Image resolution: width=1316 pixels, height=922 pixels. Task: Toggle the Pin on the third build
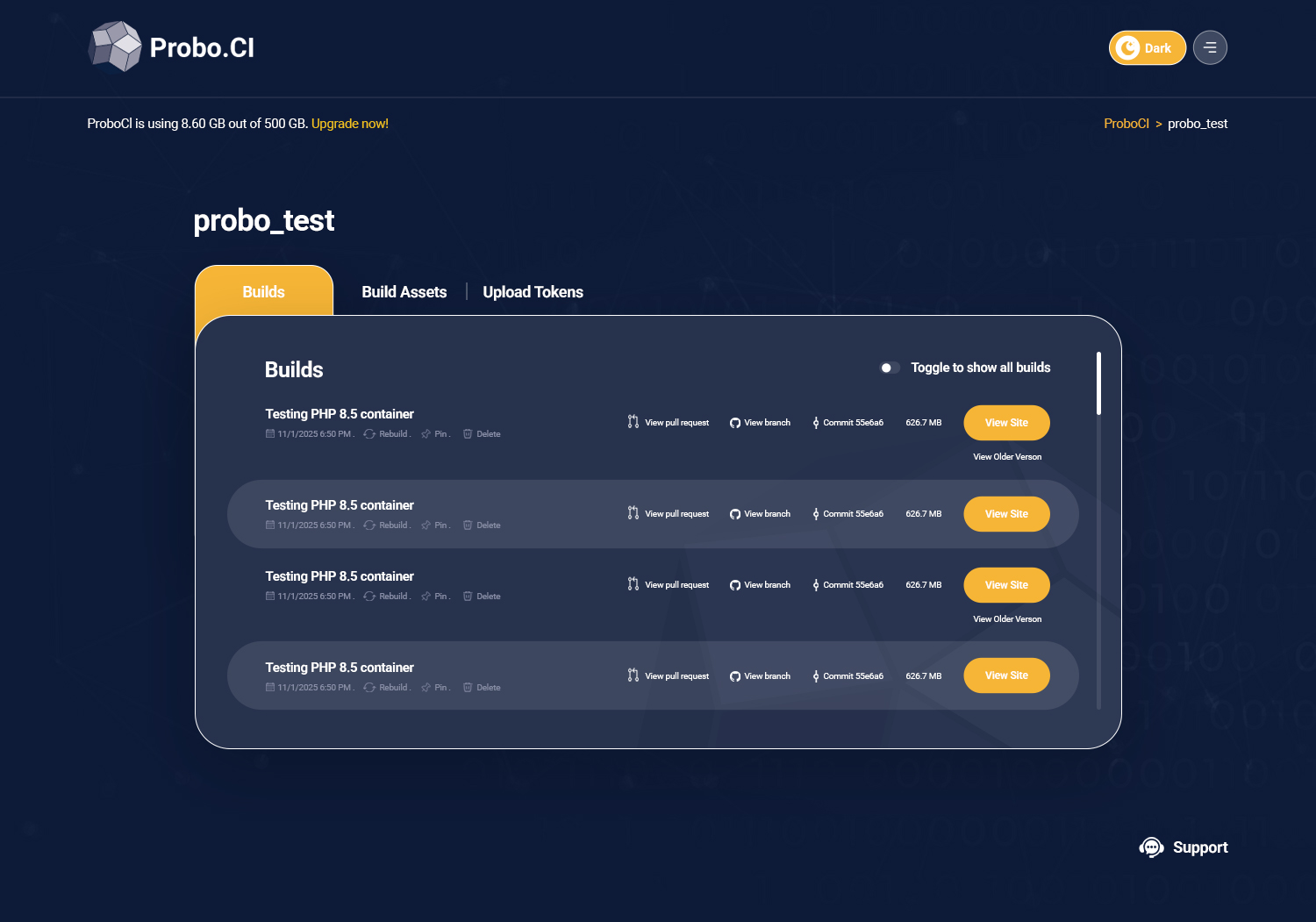(x=425, y=596)
